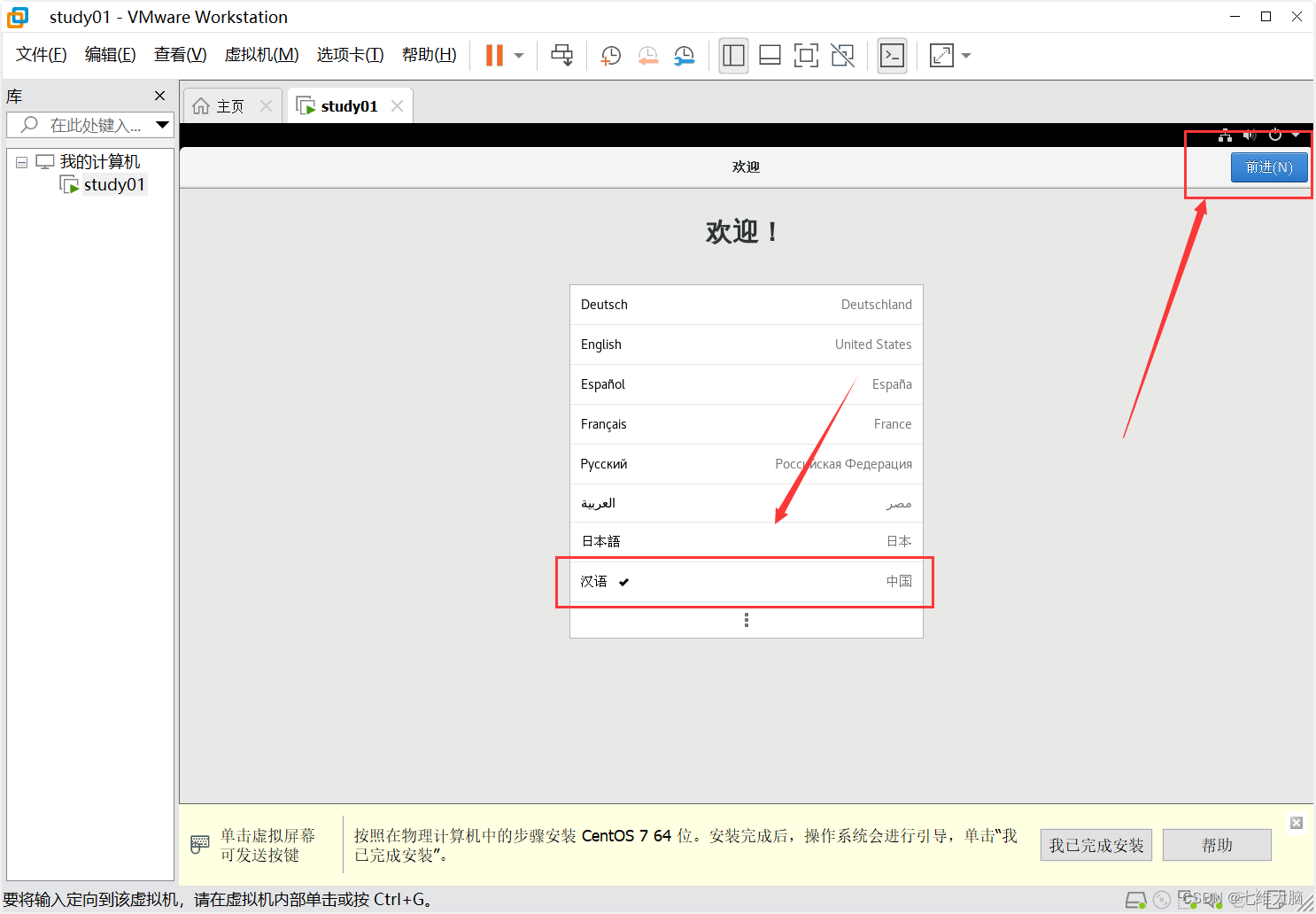Screen dimensions: 1316x914
Task: Select Arabic (مصر) language row
Action: coord(747,503)
